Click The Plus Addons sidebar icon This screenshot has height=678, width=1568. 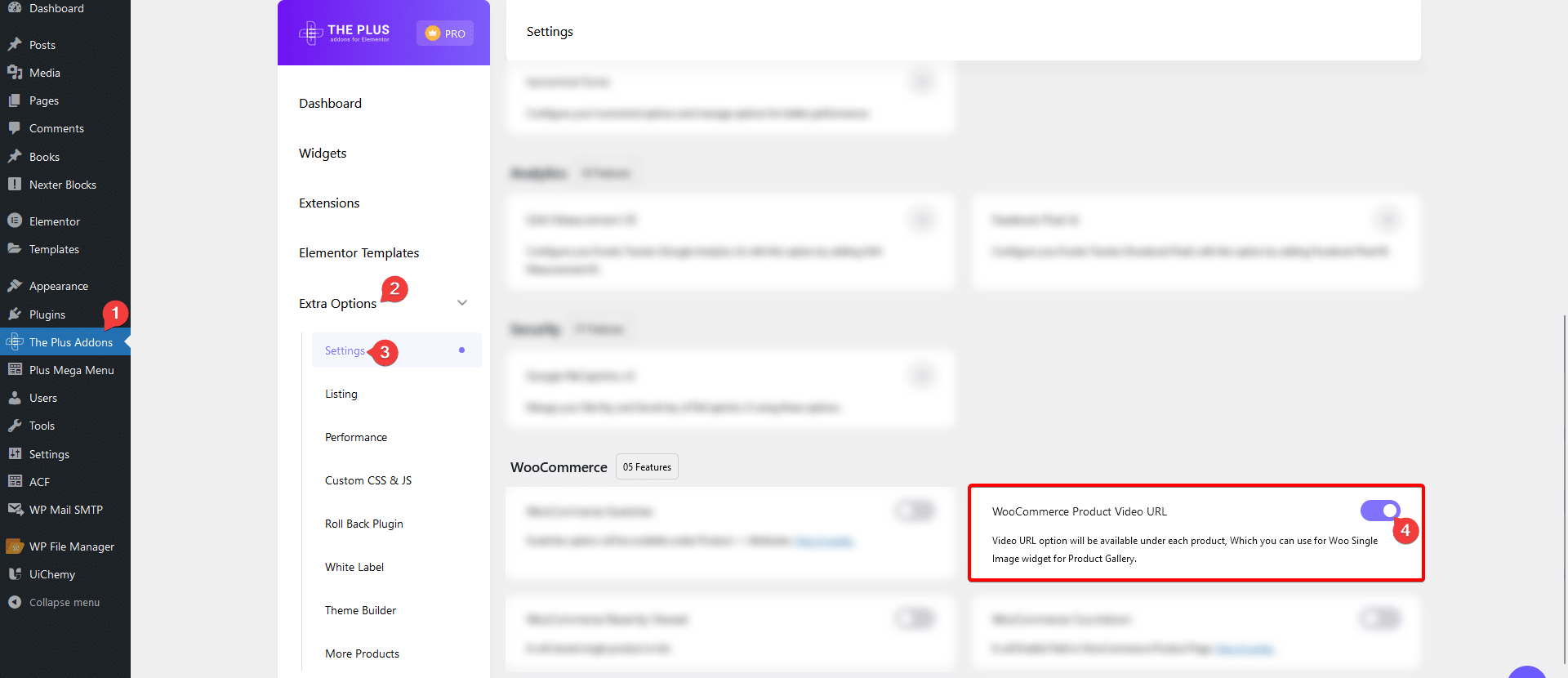15,341
